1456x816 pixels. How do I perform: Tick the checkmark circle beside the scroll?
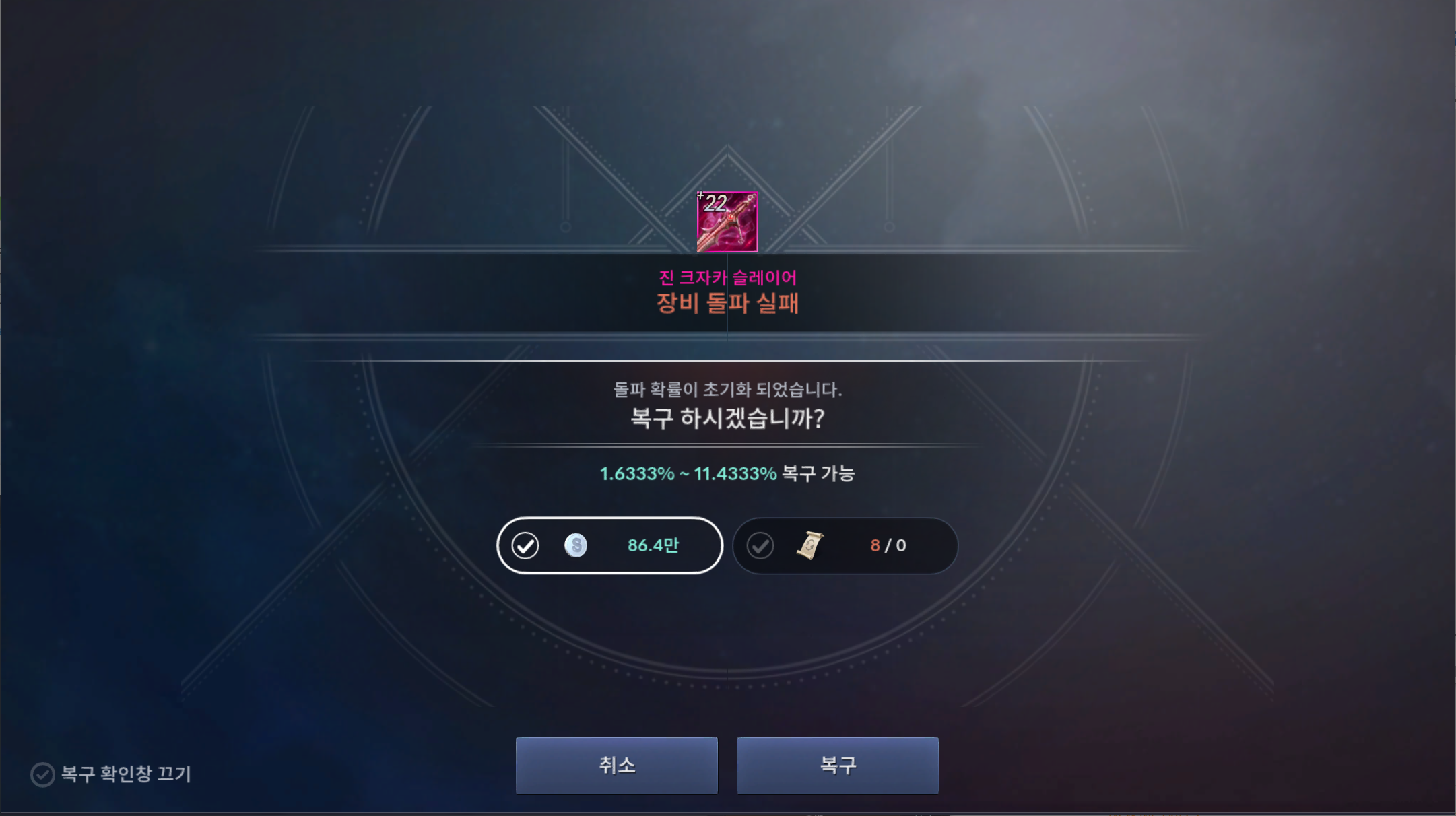(760, 545)
